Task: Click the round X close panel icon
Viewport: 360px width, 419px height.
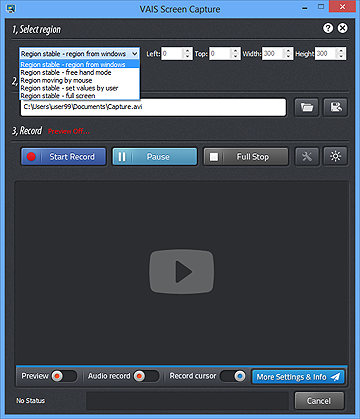Action: (343, 28)
